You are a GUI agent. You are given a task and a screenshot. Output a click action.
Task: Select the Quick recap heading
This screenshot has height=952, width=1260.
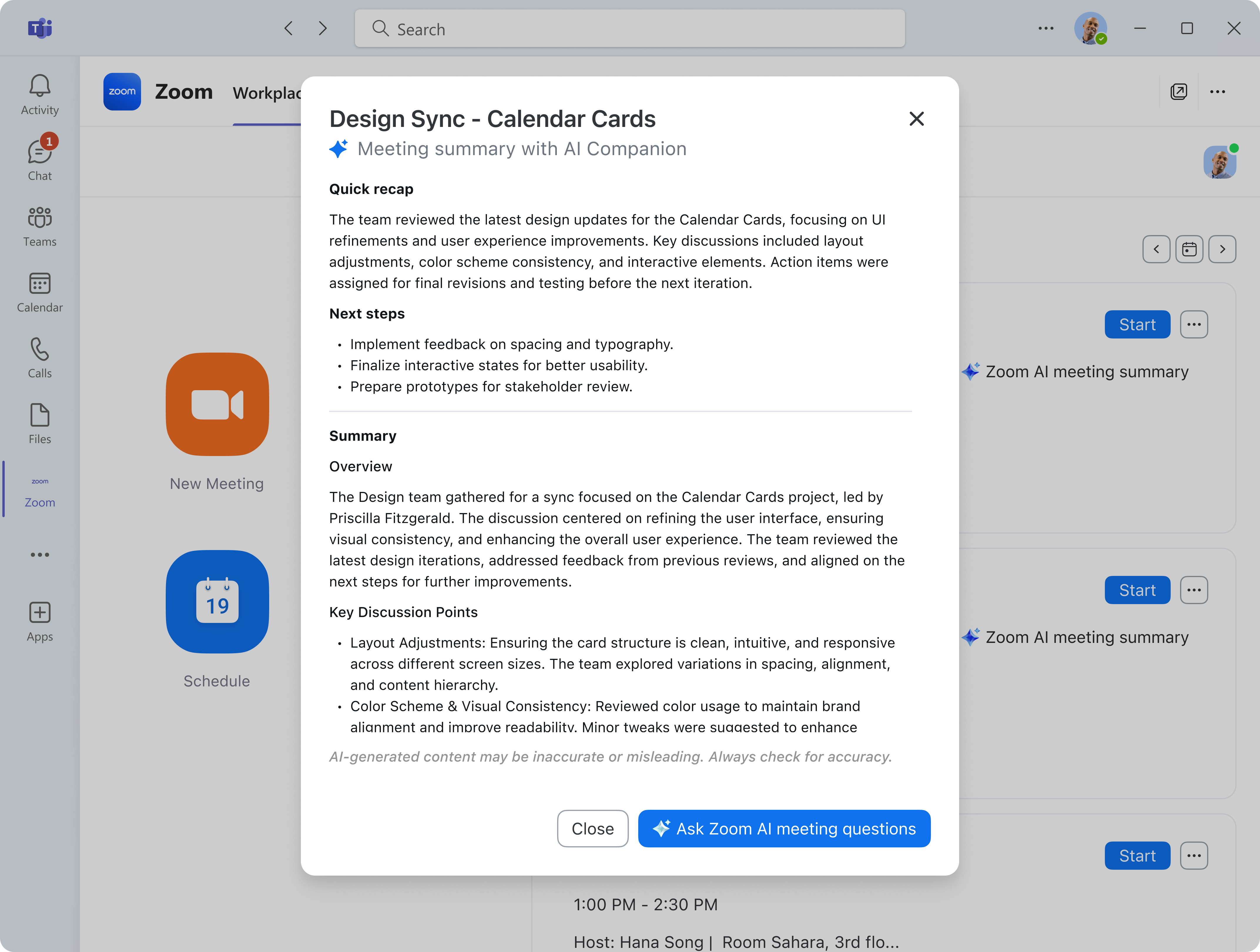[371, 189]
